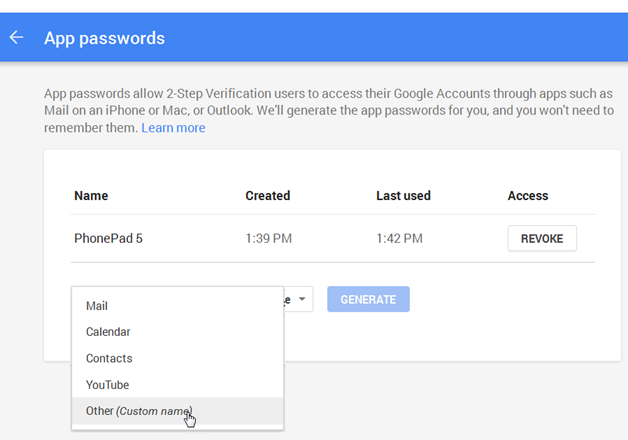
Task: Click the Access column header
Action: pyautogui.click(x=528, y=195)
